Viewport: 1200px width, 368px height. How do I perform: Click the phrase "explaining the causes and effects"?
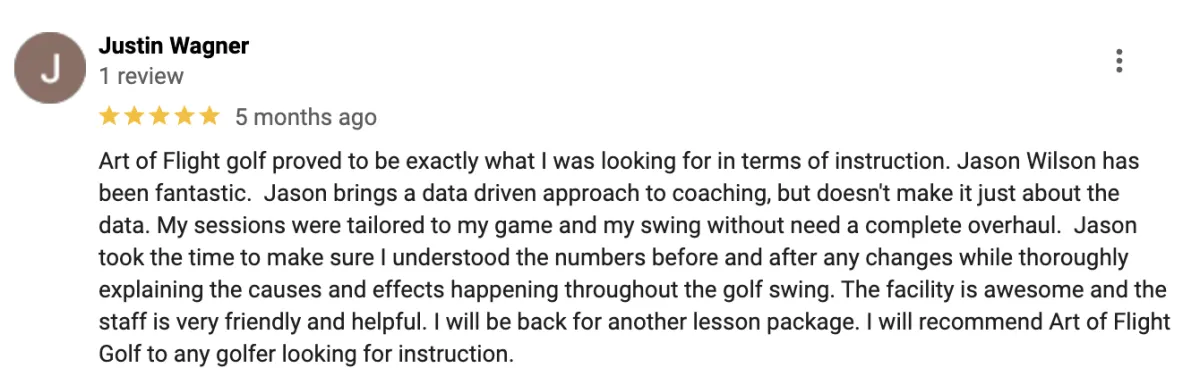pyautogui.click(x=240, y=290)
